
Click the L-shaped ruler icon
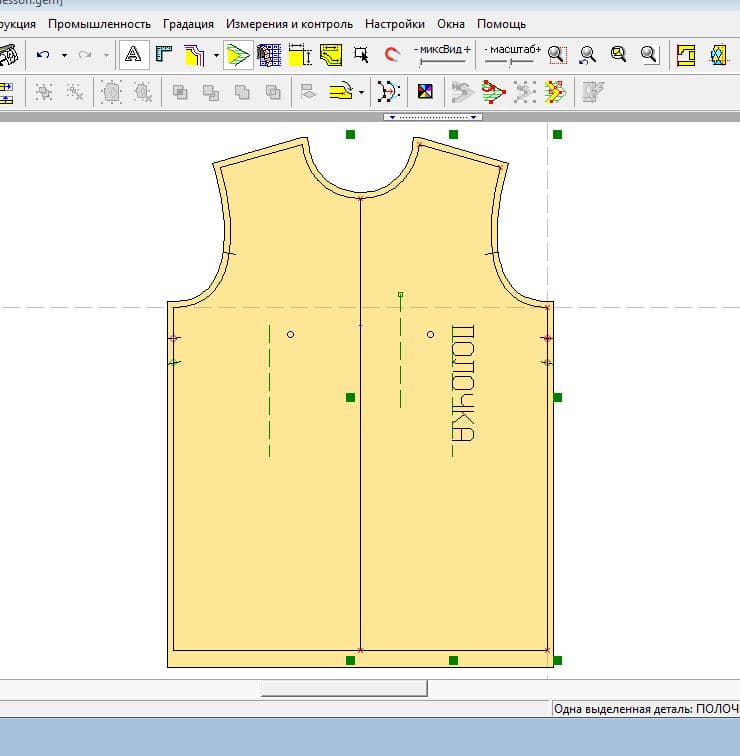click(164, 54)
